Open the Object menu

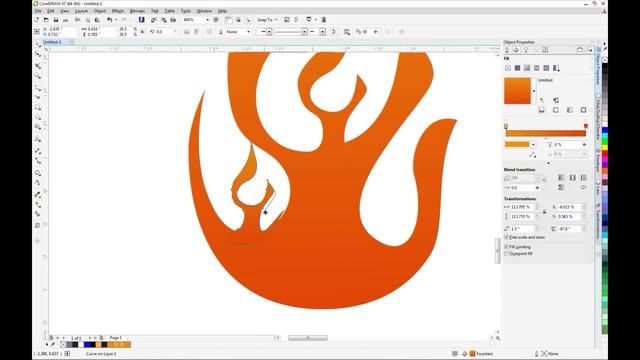(x=100, y=11)
